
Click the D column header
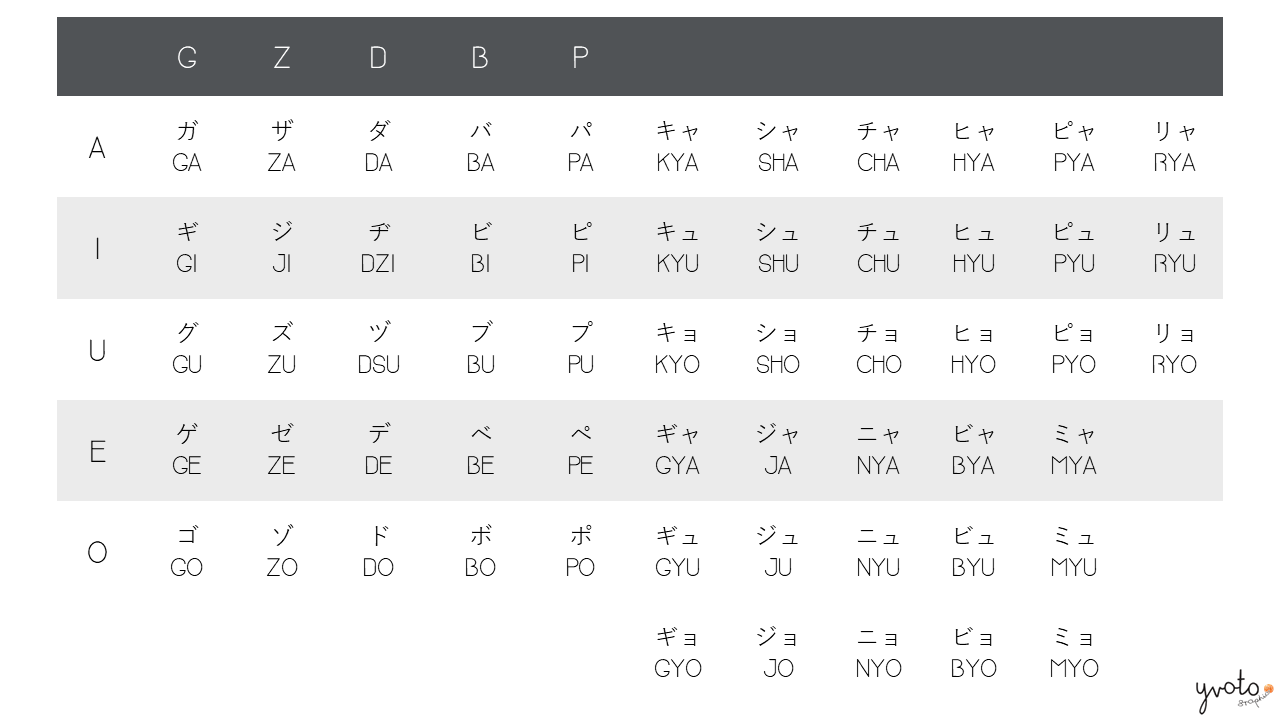click(x=378, y=58)
